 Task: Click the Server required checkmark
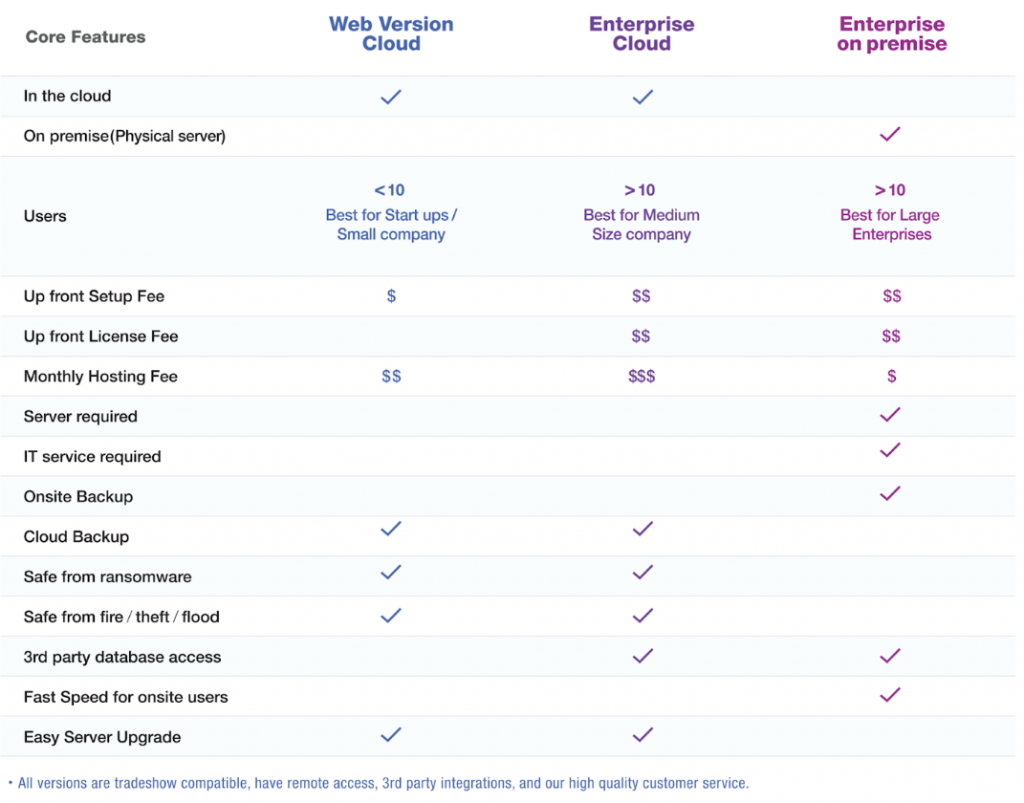[890, 415]
